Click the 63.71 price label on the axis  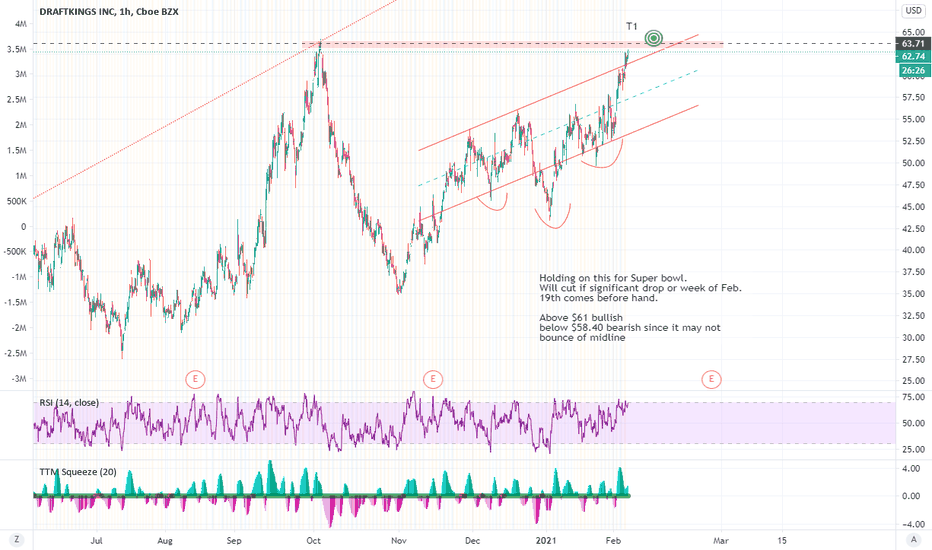[913, 43]
